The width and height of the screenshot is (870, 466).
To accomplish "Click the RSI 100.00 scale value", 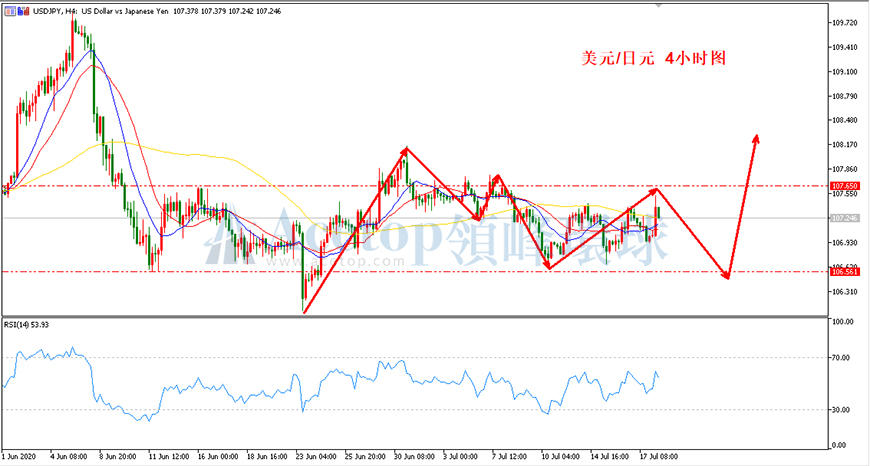I will tap(845, 322).
